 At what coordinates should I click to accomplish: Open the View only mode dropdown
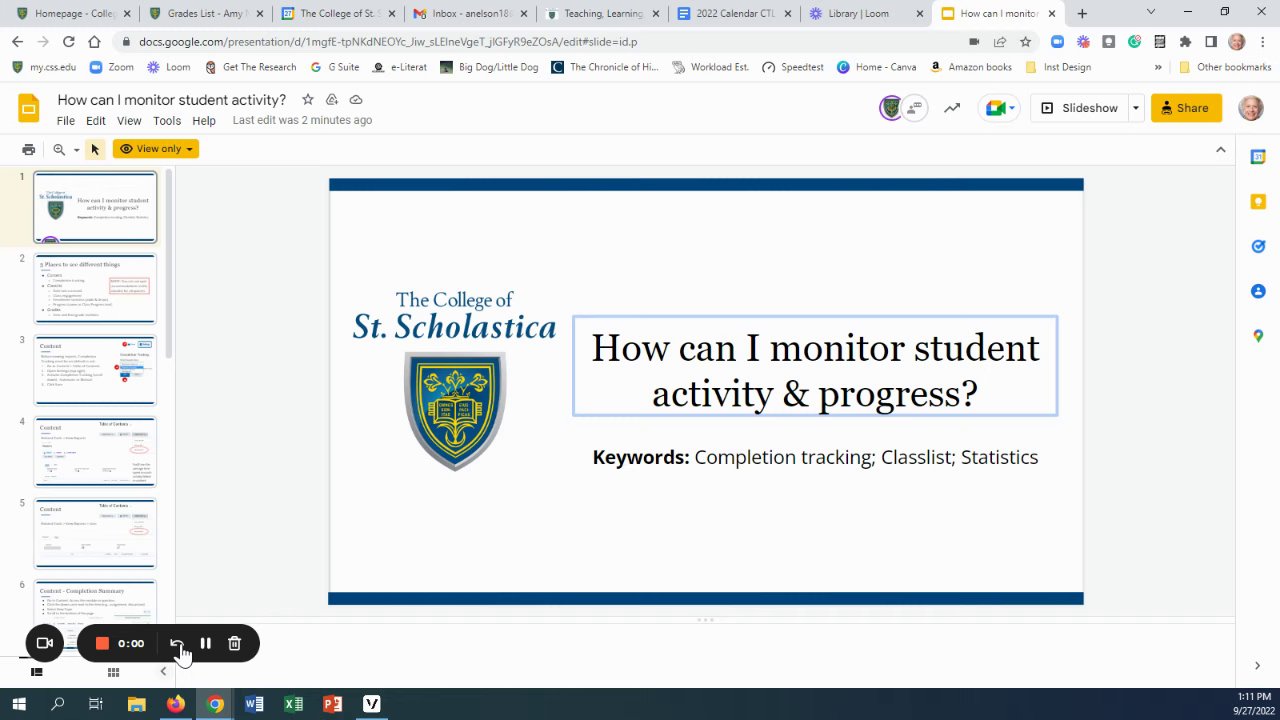coord(156,149)
